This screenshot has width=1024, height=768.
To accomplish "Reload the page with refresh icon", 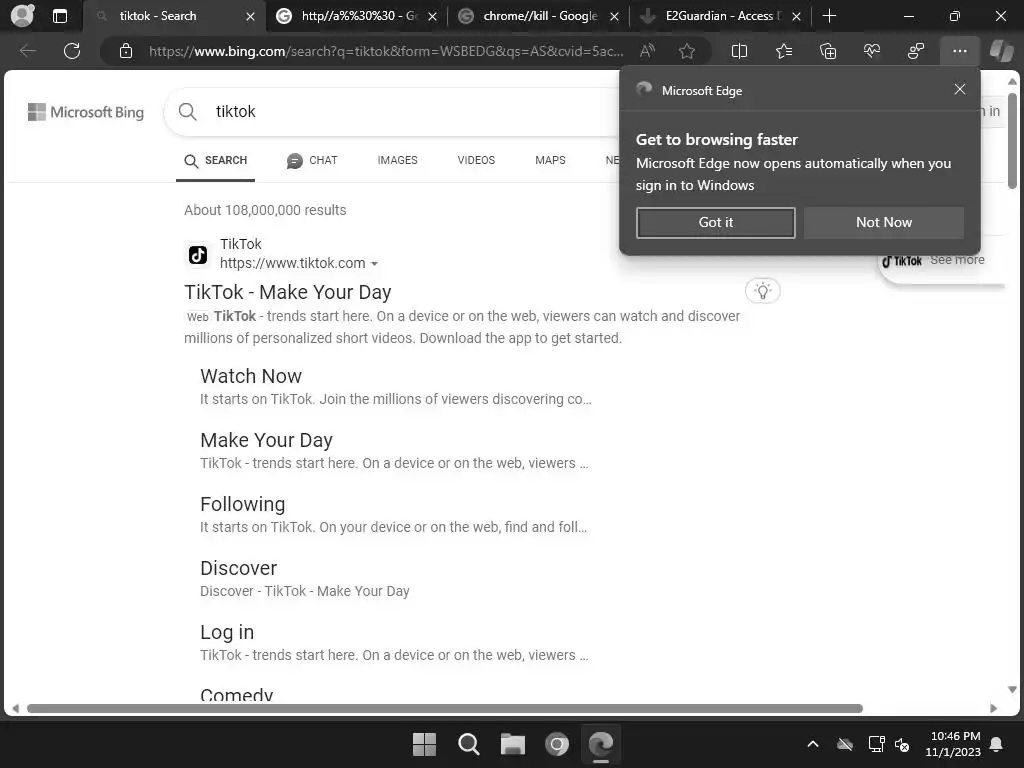I will tap(72, 51).
